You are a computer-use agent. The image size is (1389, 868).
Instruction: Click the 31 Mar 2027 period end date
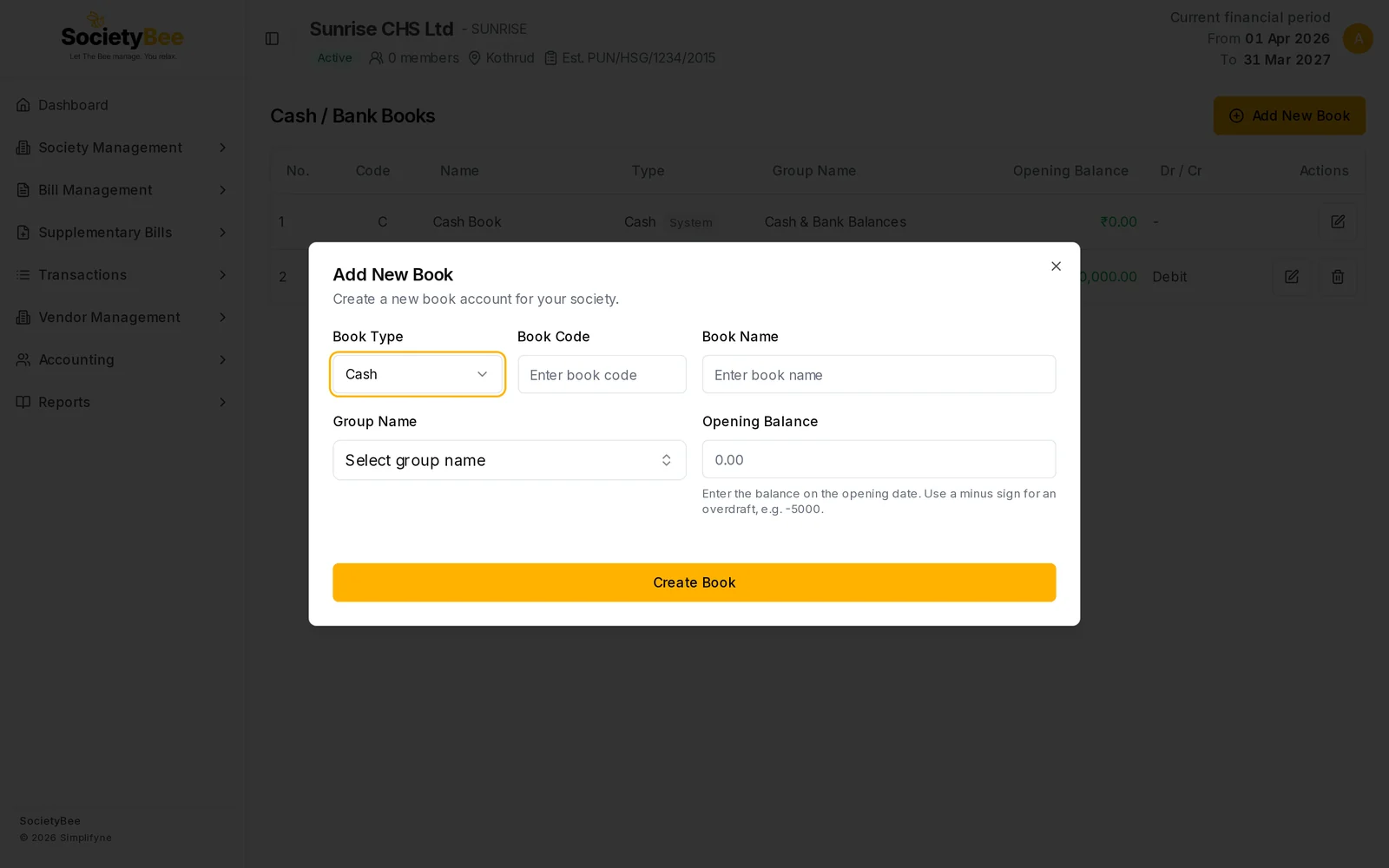[x=1287, y=60]
